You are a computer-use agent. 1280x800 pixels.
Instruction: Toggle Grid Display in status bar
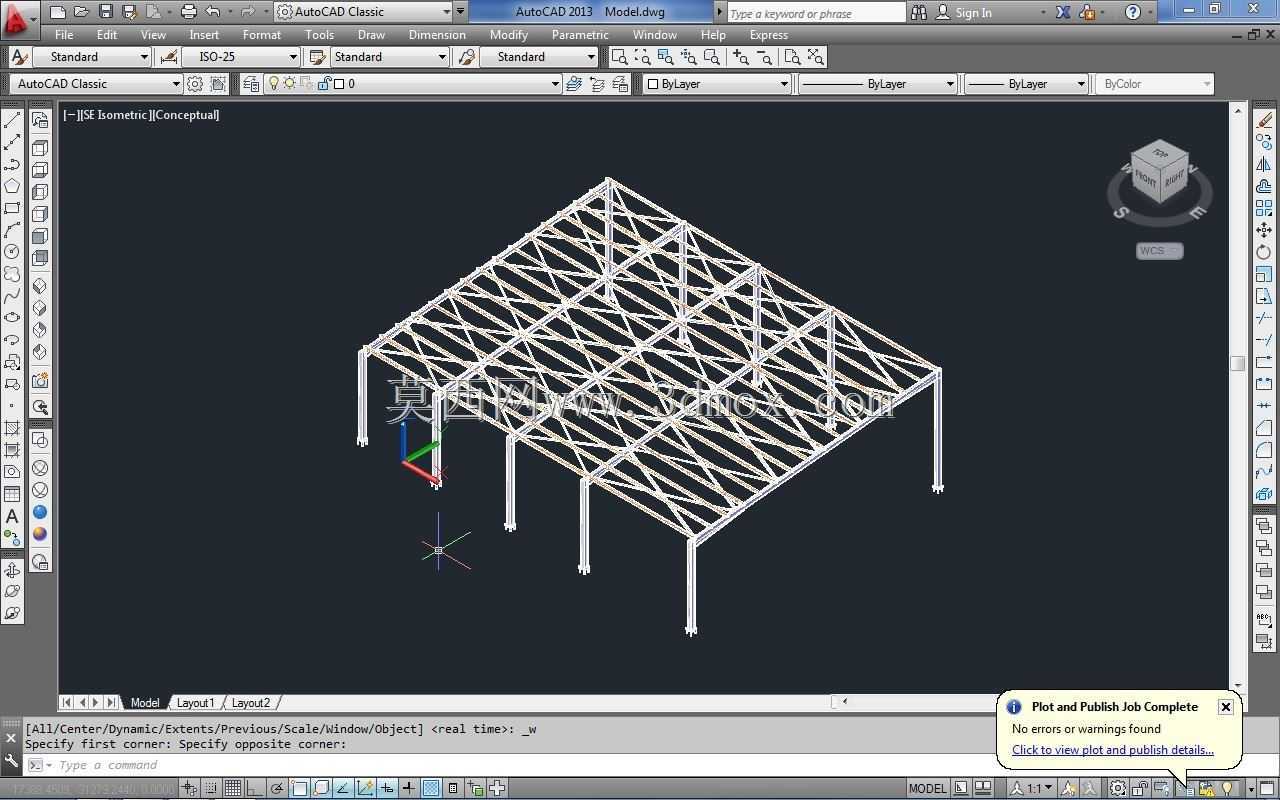233,788
